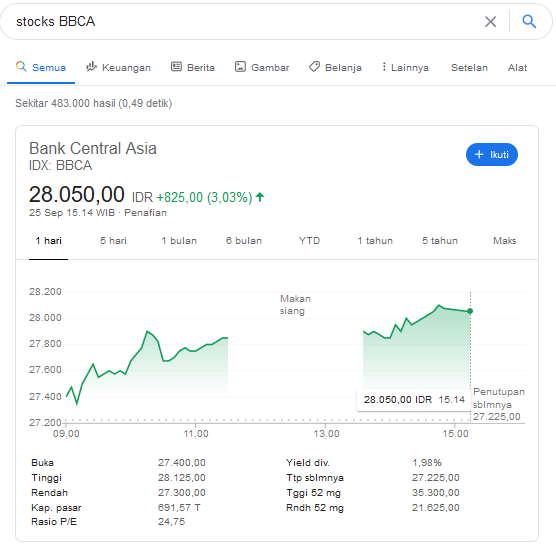Image resolution: width=556 pixels, height=544 pixels.
Task: Click the green data point on chart
Action: pos(470,311)
